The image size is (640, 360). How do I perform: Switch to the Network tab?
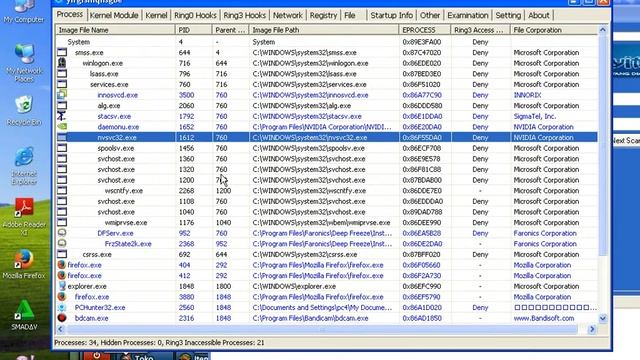tap(288, 16)
